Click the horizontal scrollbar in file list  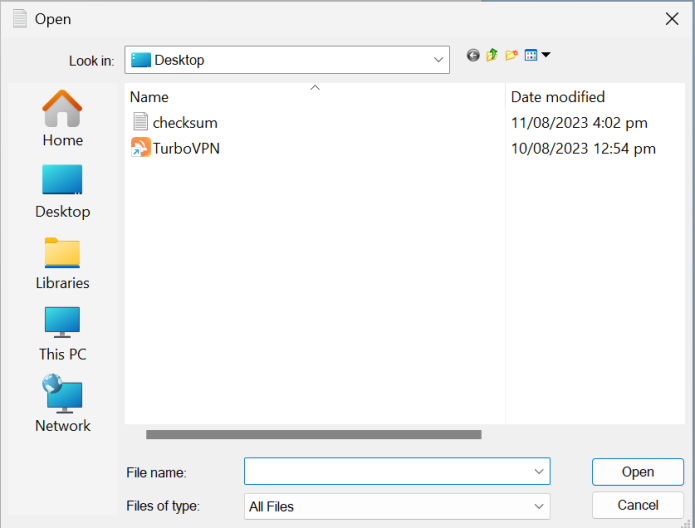click(314, 434)
